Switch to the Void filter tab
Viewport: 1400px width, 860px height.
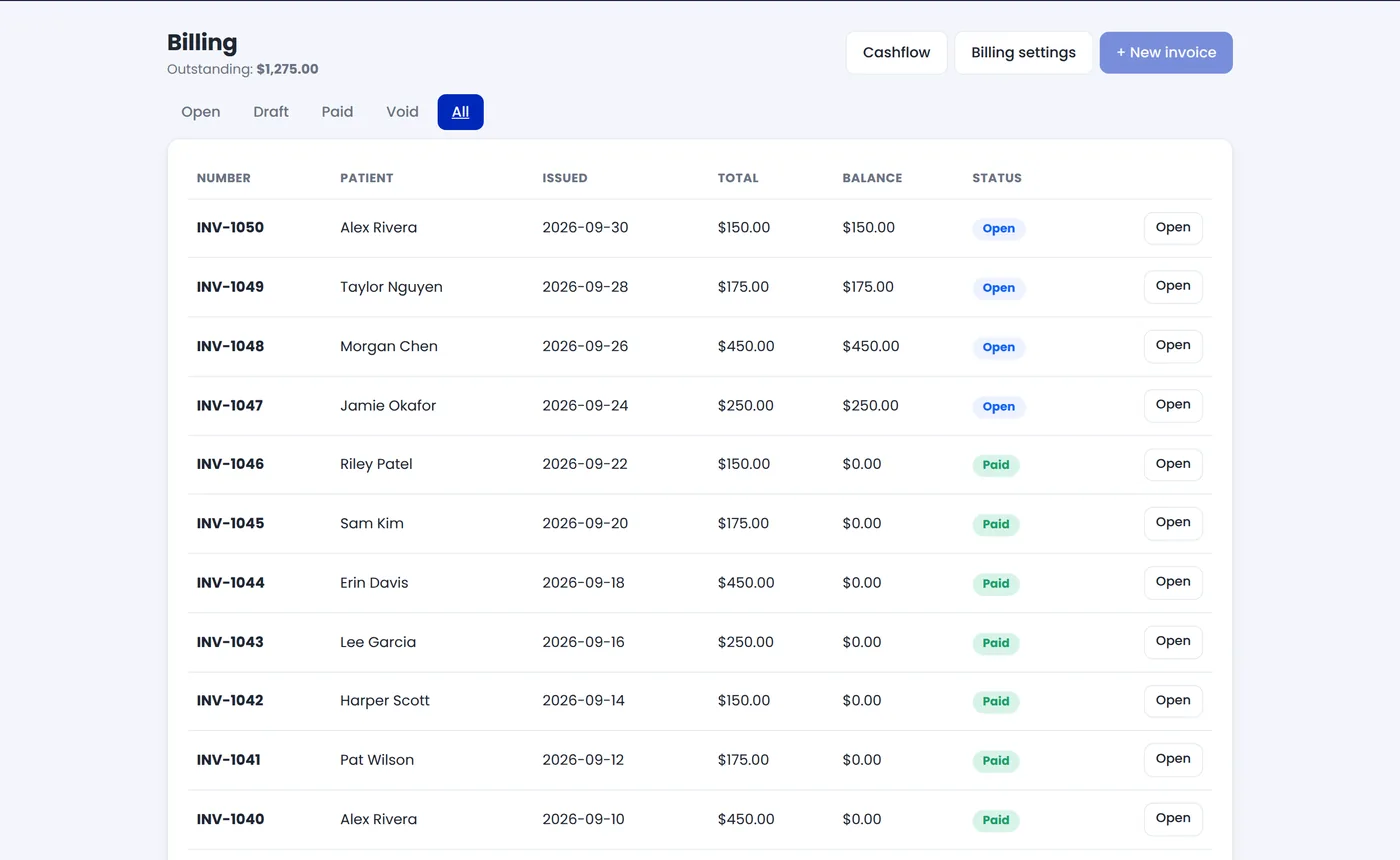click(x=402, y=112)
